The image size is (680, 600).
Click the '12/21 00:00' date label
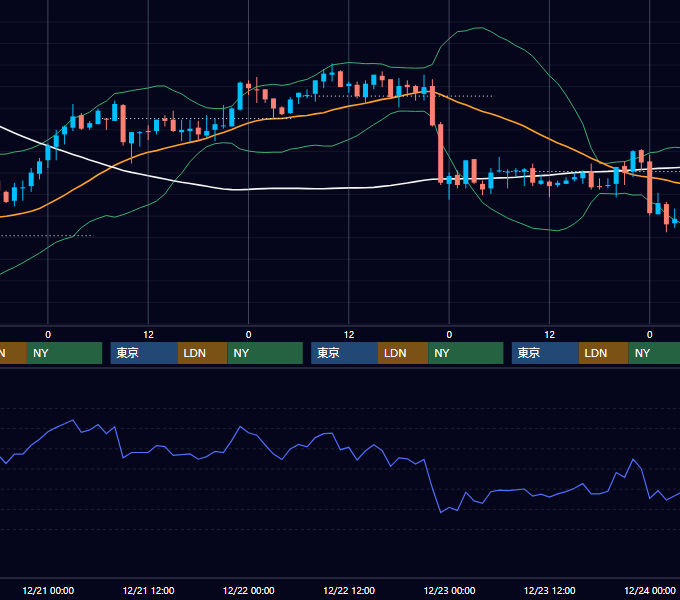tap(48, 590)
